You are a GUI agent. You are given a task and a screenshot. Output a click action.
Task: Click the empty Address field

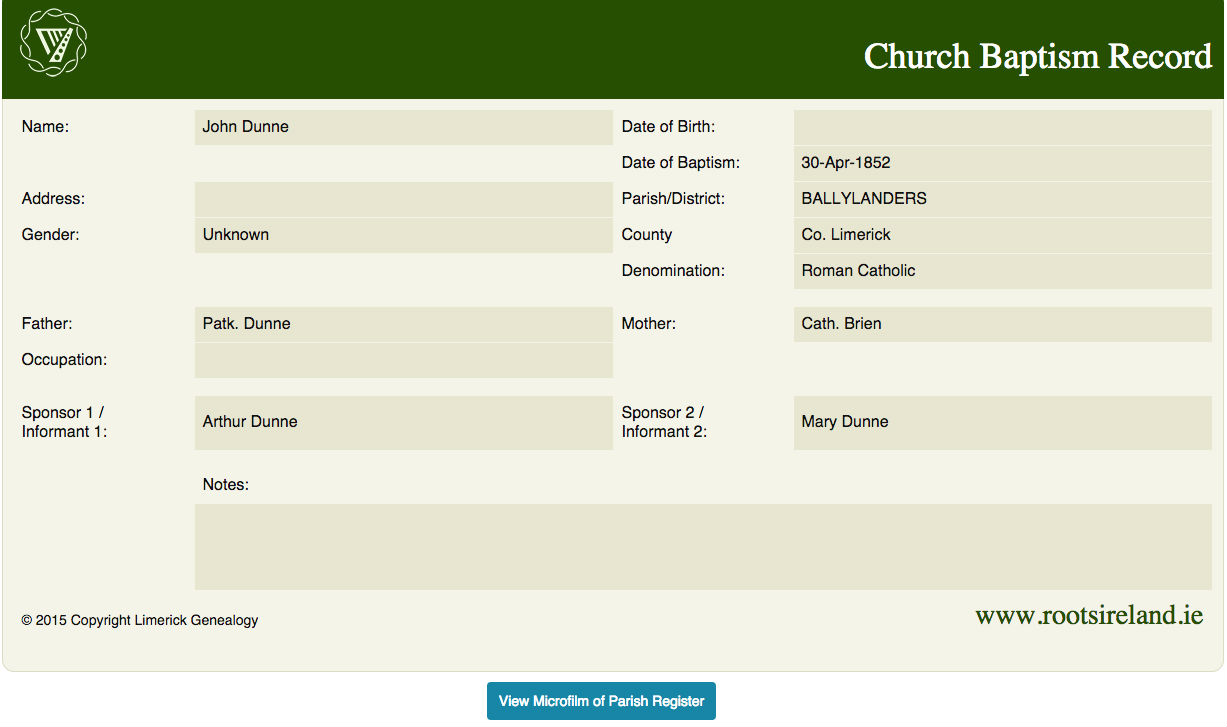pyautogui.click(x=403, y=199)
